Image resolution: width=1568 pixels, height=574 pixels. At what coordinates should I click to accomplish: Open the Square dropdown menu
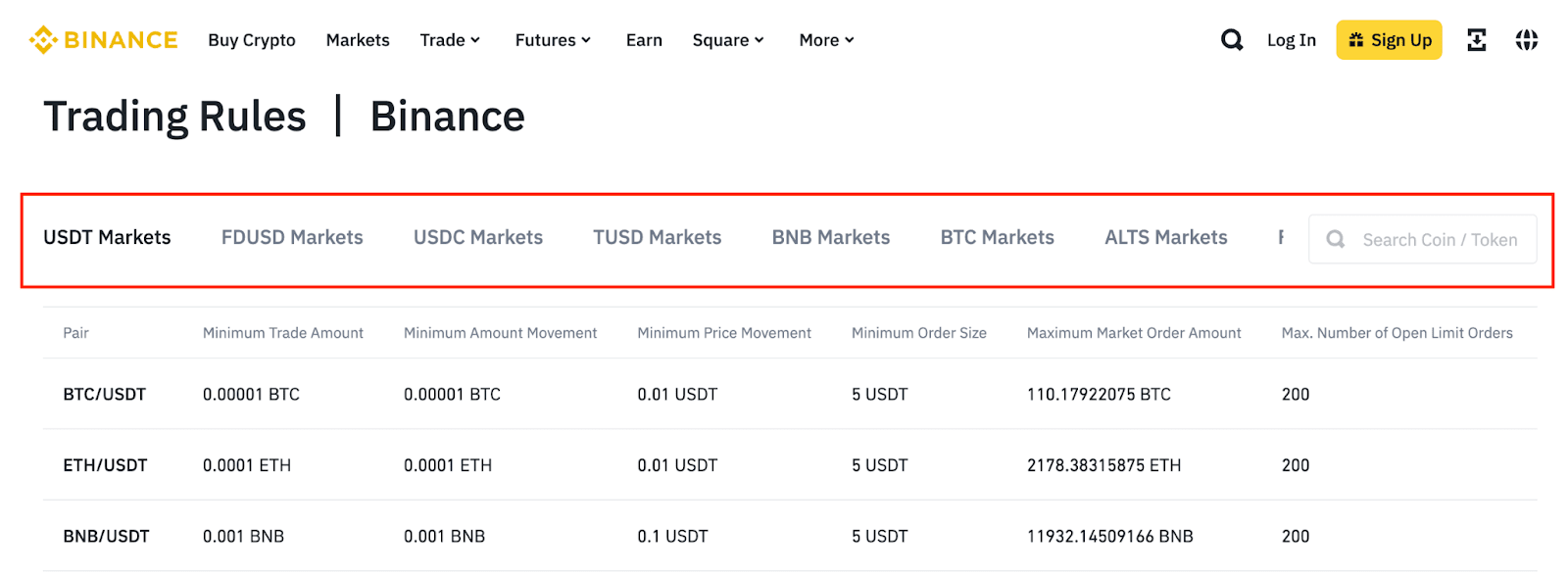click(728, 40)
